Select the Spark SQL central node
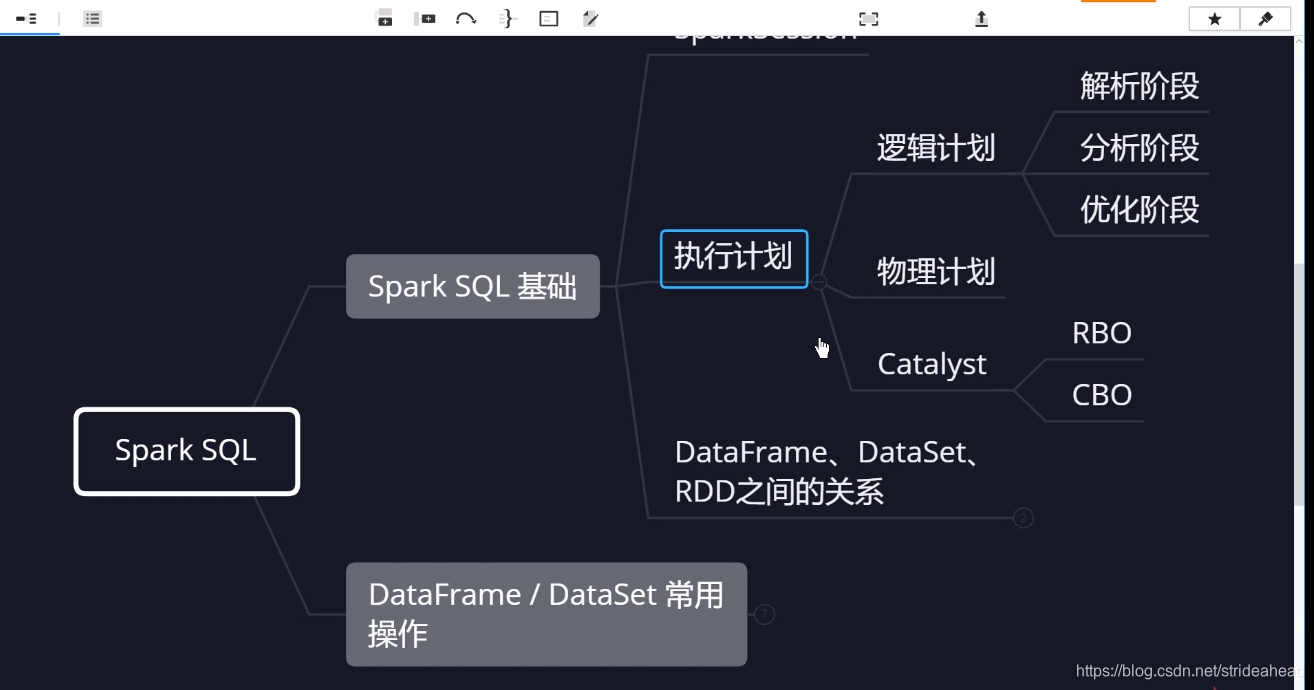Screen dimensions: 1314x690 tap(187, 451)
